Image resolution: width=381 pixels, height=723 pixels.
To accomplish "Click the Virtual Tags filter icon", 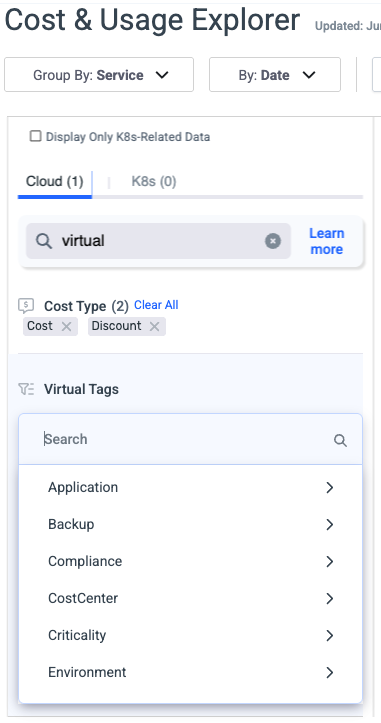I will point(26,389).
